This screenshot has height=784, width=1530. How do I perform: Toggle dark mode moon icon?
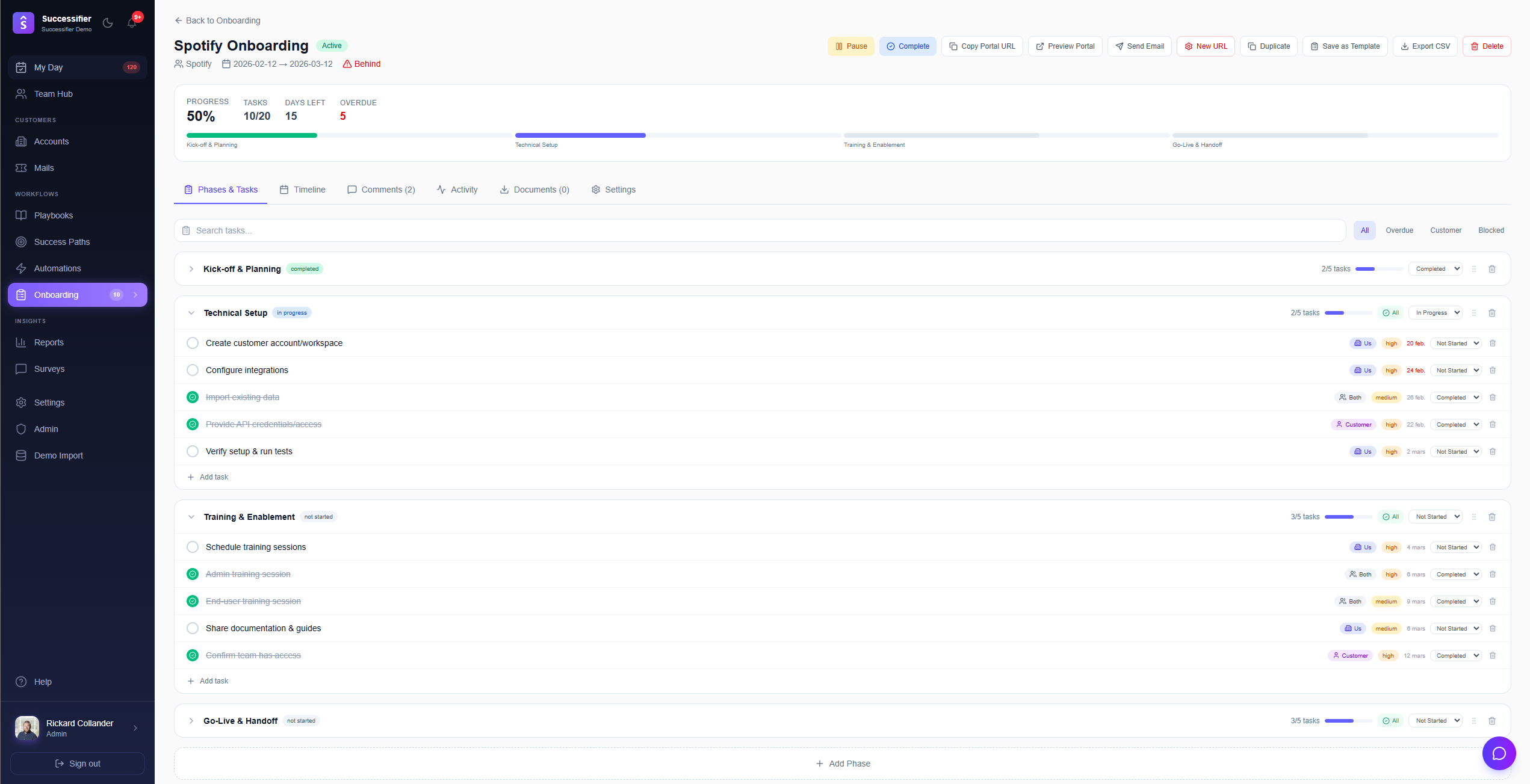click(108, 23)
